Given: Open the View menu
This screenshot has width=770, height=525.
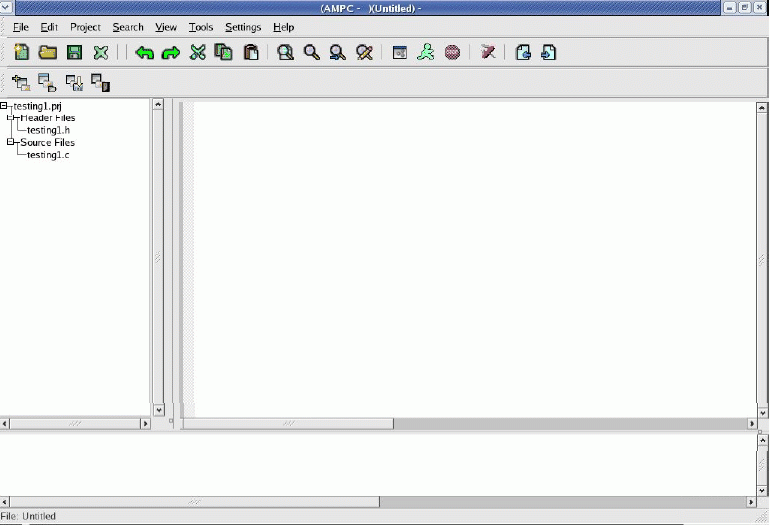Looking at the screenshot, I should point(166,27).
